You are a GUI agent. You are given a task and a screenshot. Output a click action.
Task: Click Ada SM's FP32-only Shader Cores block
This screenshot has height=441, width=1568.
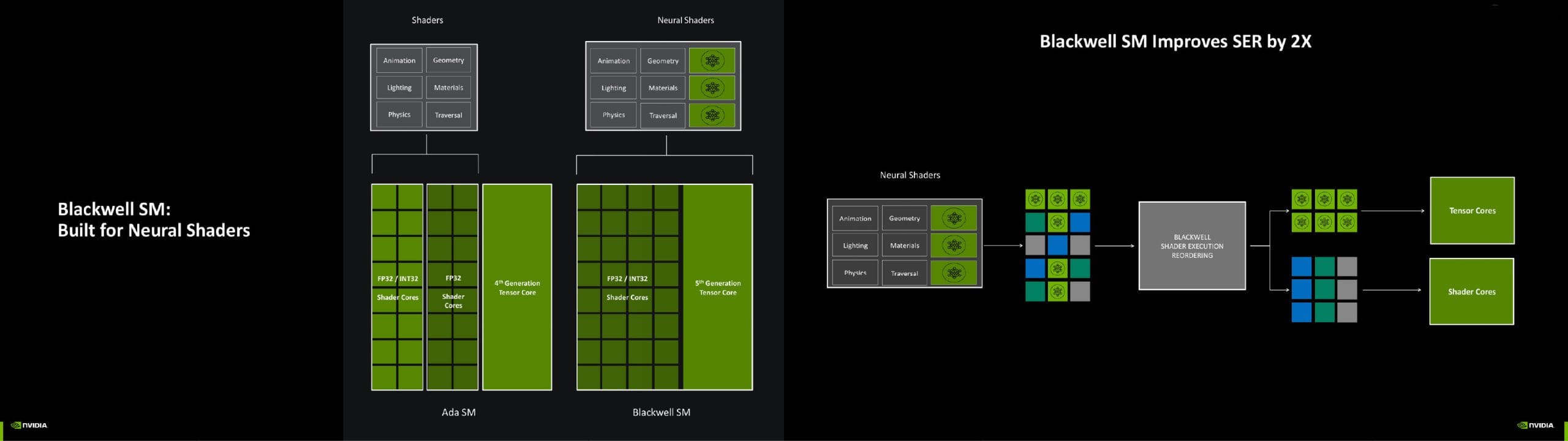[453, 287]
